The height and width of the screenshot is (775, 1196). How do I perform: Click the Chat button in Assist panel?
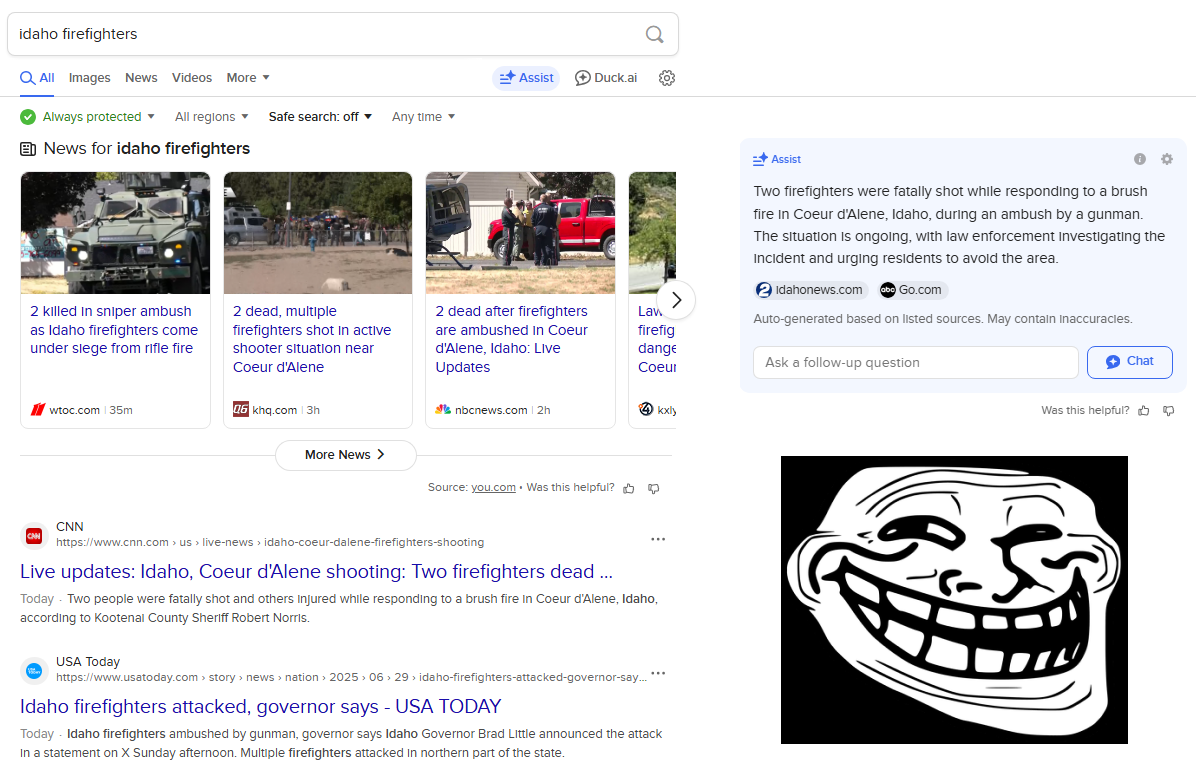click(x=1130, y=362)
